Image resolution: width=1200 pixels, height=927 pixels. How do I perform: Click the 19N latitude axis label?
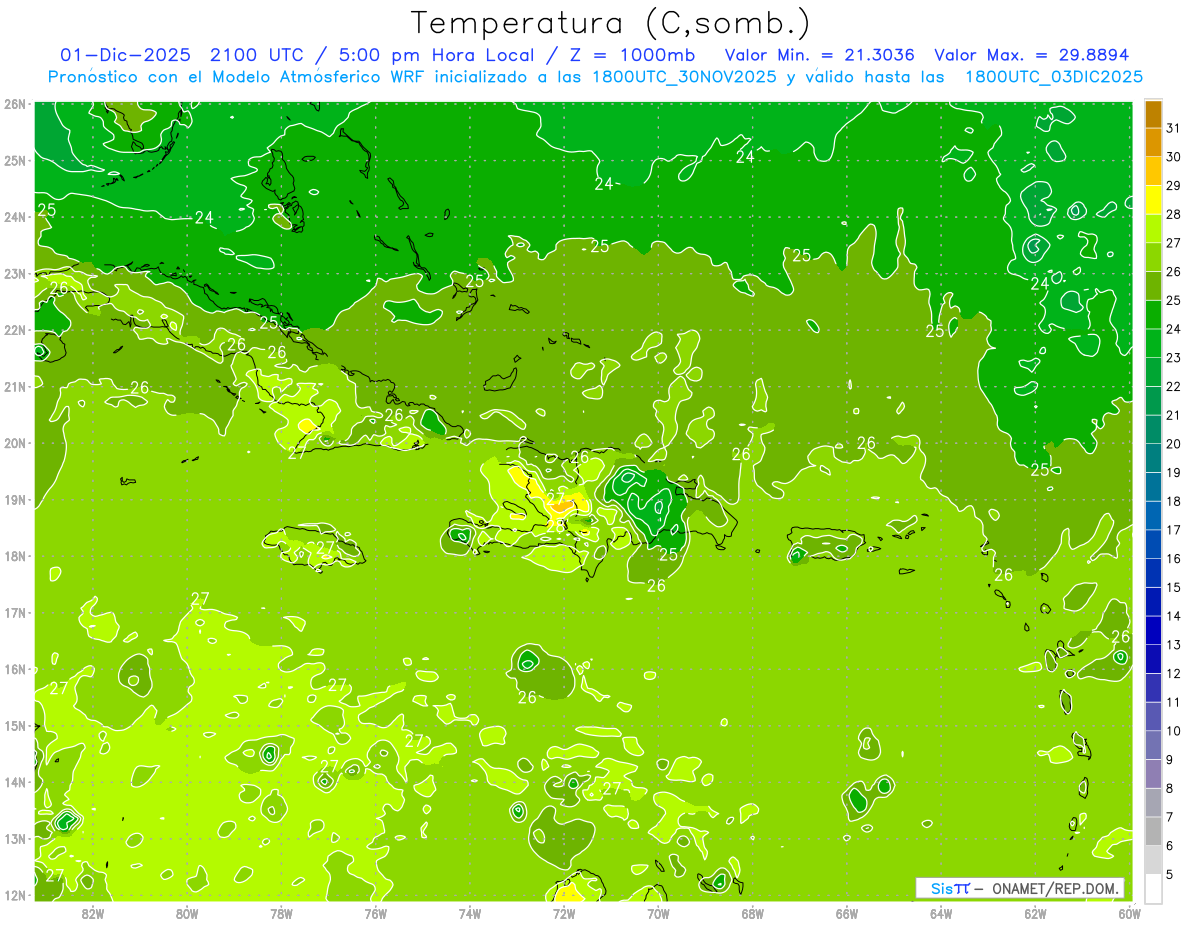point(15,500)
